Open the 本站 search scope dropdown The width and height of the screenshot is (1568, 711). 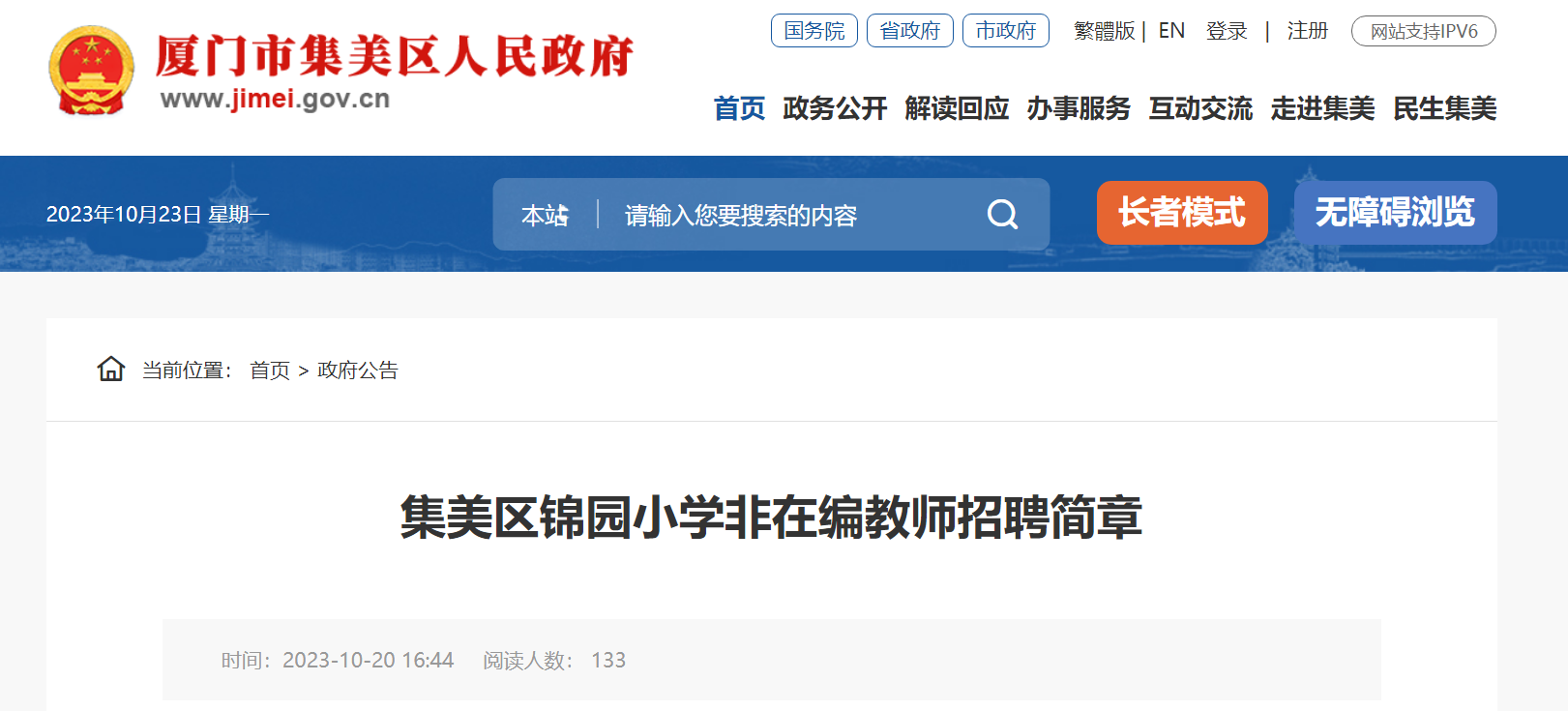pos(546,215)
